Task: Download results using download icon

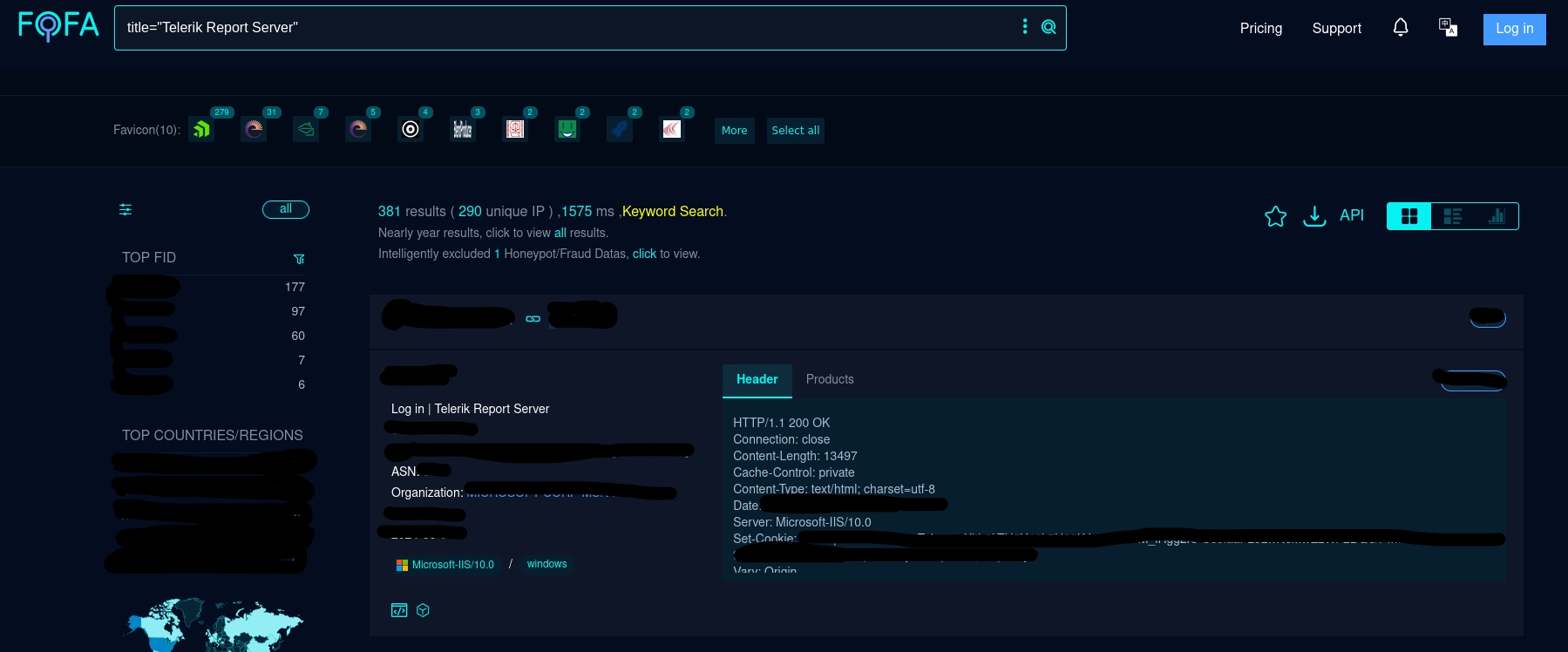Action: (1313, 216)
